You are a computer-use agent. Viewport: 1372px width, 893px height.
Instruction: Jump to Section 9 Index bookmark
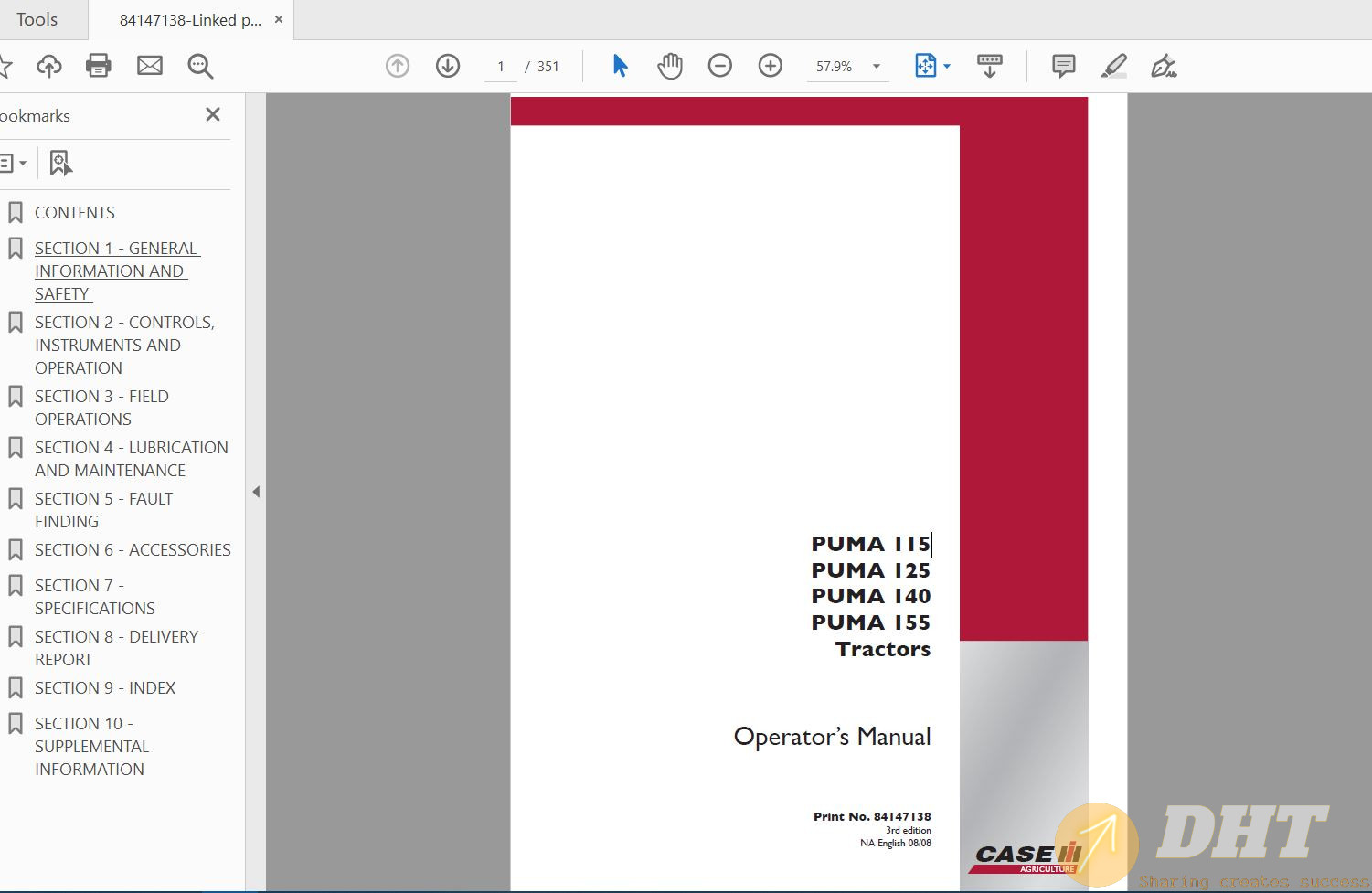click(x=105, y=688)
